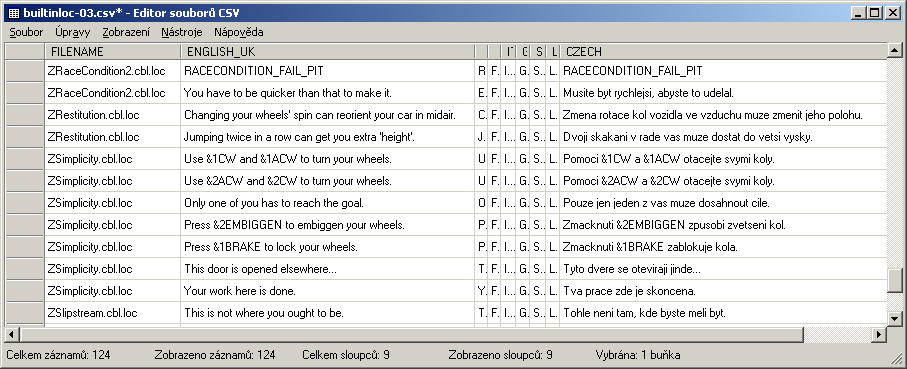Image resolution: width=907 pixels, height=369 pixels.
Task: Select cell 'Tva prace zde je skoncena.'
Action: (x=723, y=290)
